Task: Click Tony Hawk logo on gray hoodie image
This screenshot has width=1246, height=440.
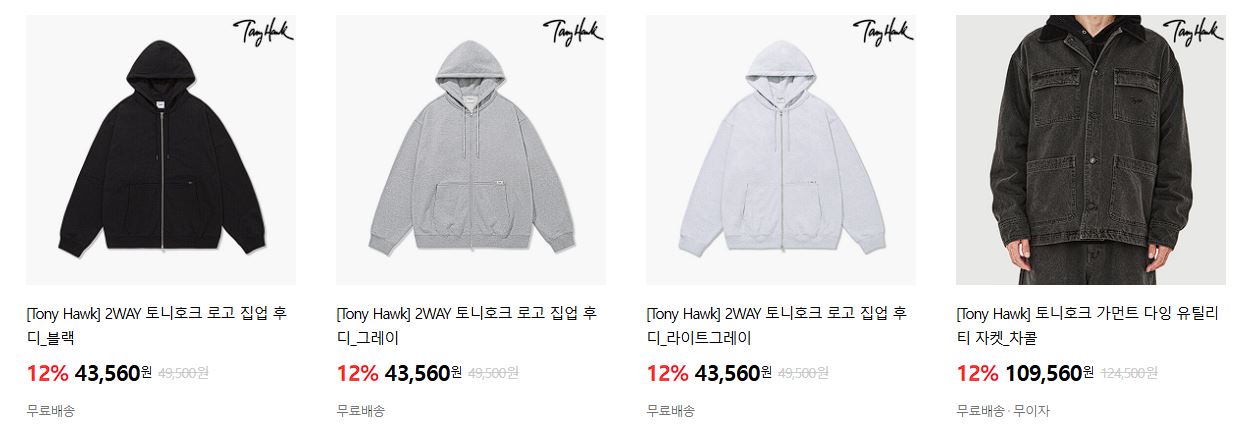Action: (x=572, y=33)
